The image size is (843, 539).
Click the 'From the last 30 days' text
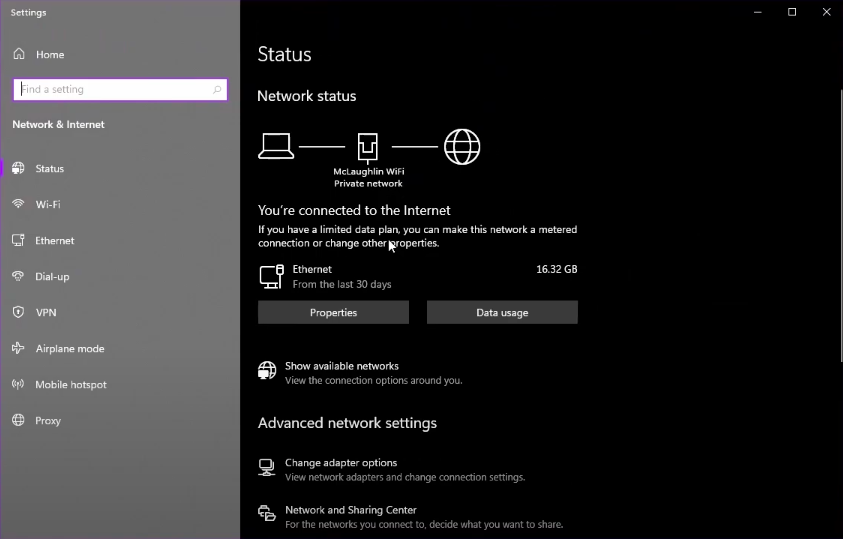[x=342, y=284]
